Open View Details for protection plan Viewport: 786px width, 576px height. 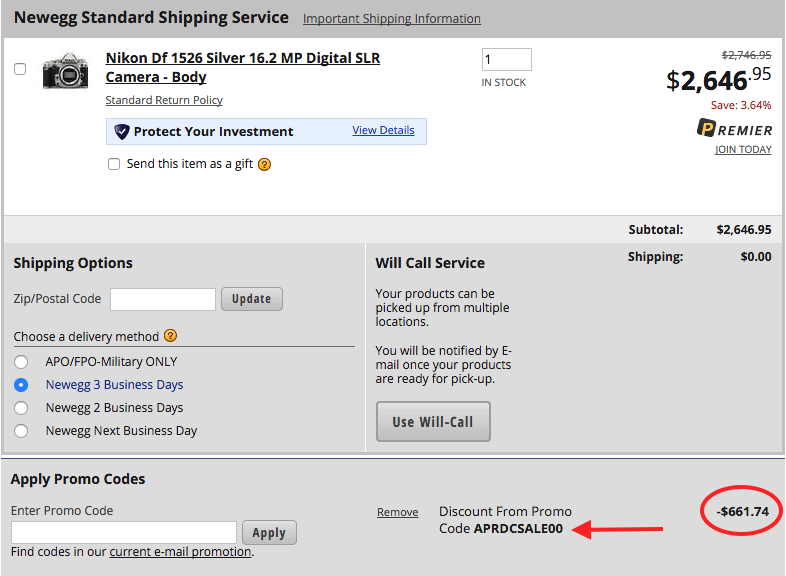coord(383,130)
